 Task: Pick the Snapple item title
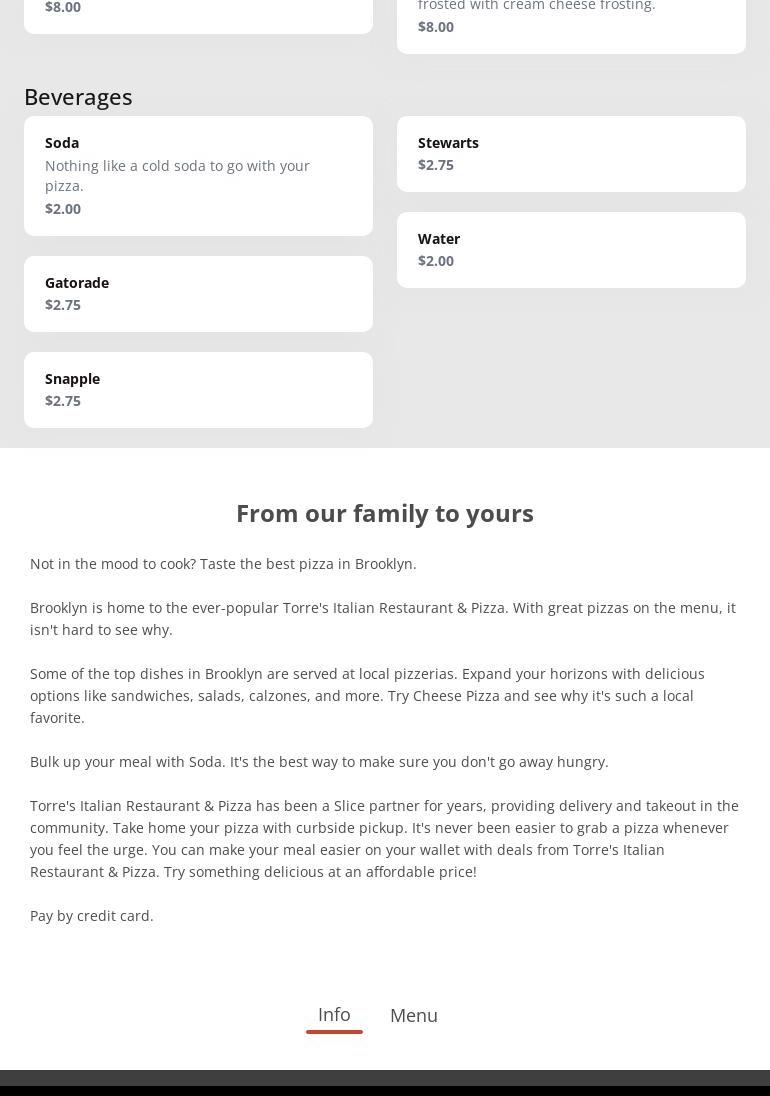(x=72, y=379)
